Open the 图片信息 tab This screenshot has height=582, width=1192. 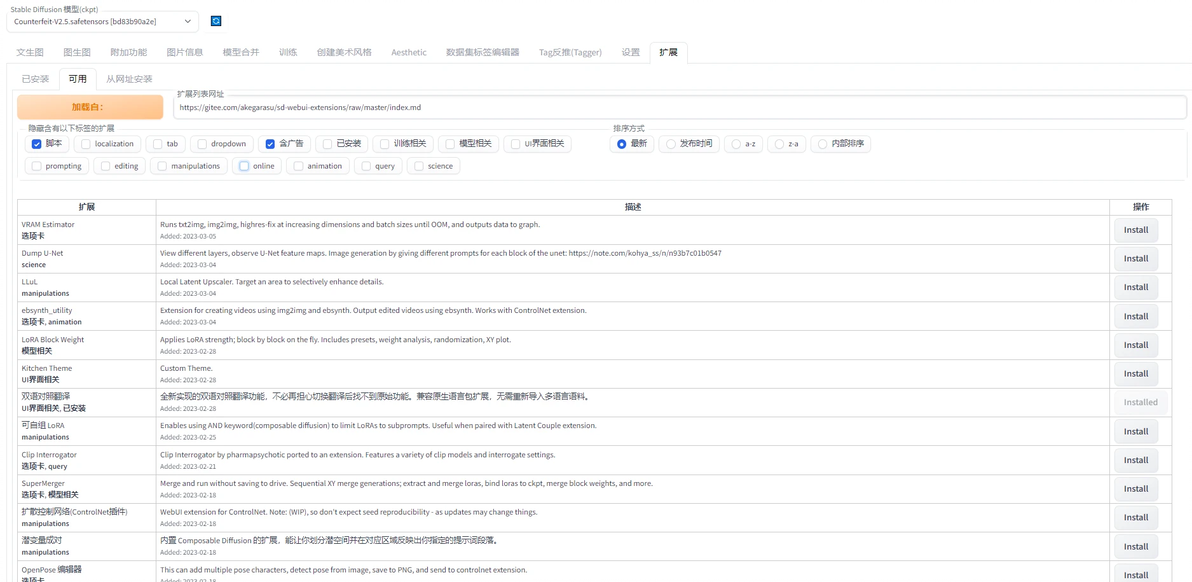[x=185, y=52]
